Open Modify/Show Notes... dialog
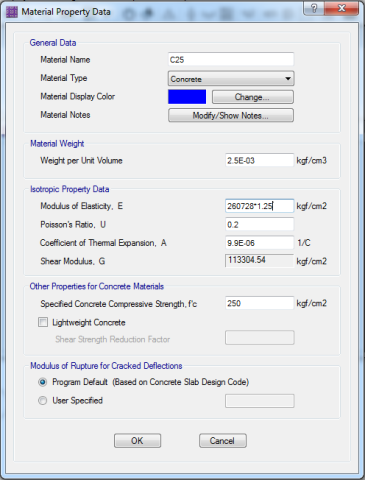Viewport: 365px width, 480px height. pyautogui.click(x=231, y=116)
